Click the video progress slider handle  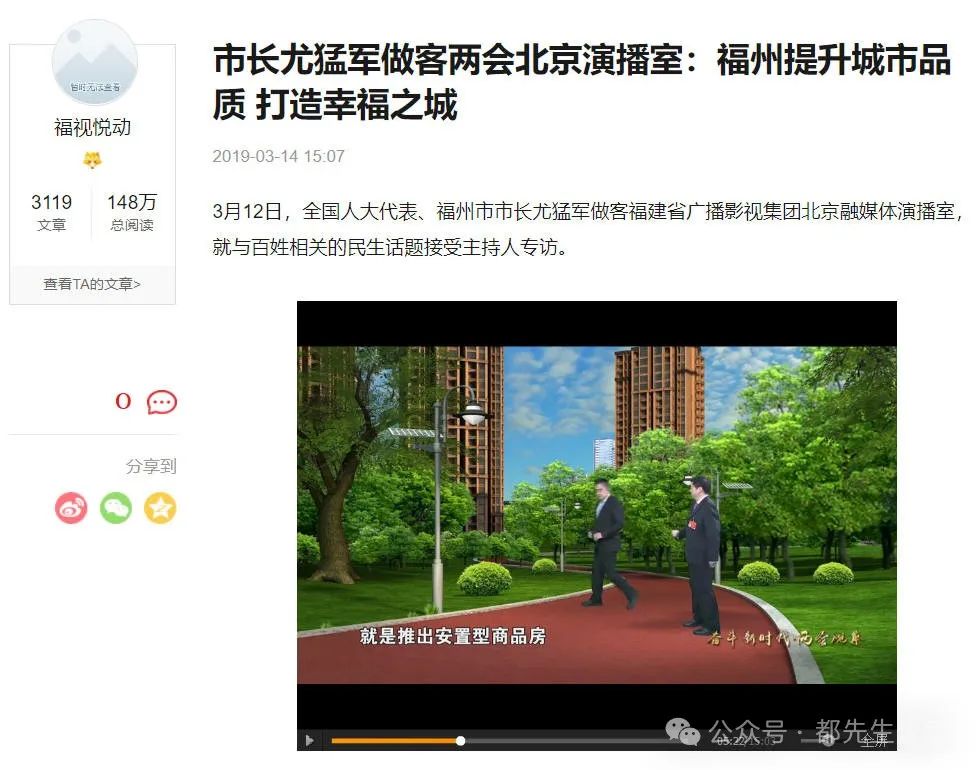[461, 741]
